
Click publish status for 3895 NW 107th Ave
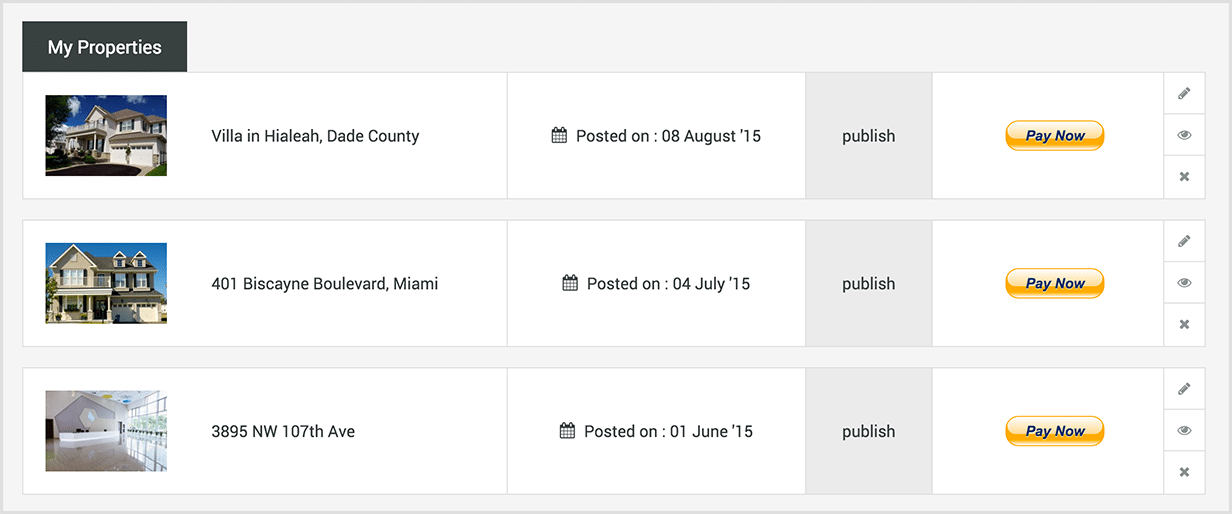(x=868, y=431)
